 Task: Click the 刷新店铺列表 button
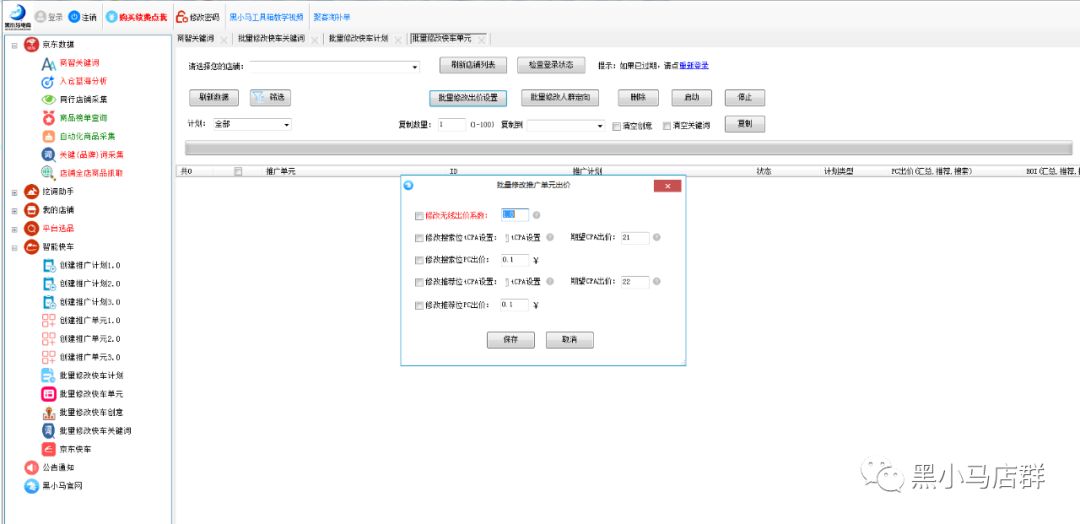[473, 65]
